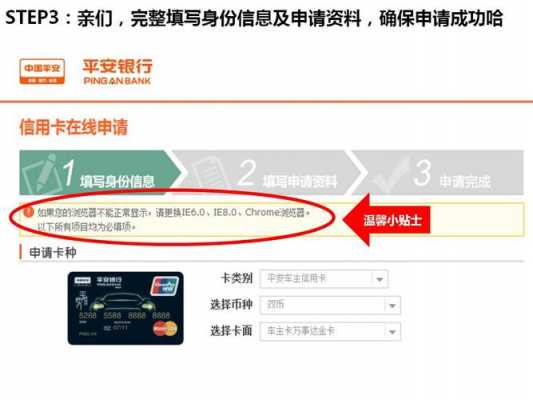This screenshot has height=400, width=533.
Task: Click the orange exclamation warning icon
Action: click(x=29, y=212)
